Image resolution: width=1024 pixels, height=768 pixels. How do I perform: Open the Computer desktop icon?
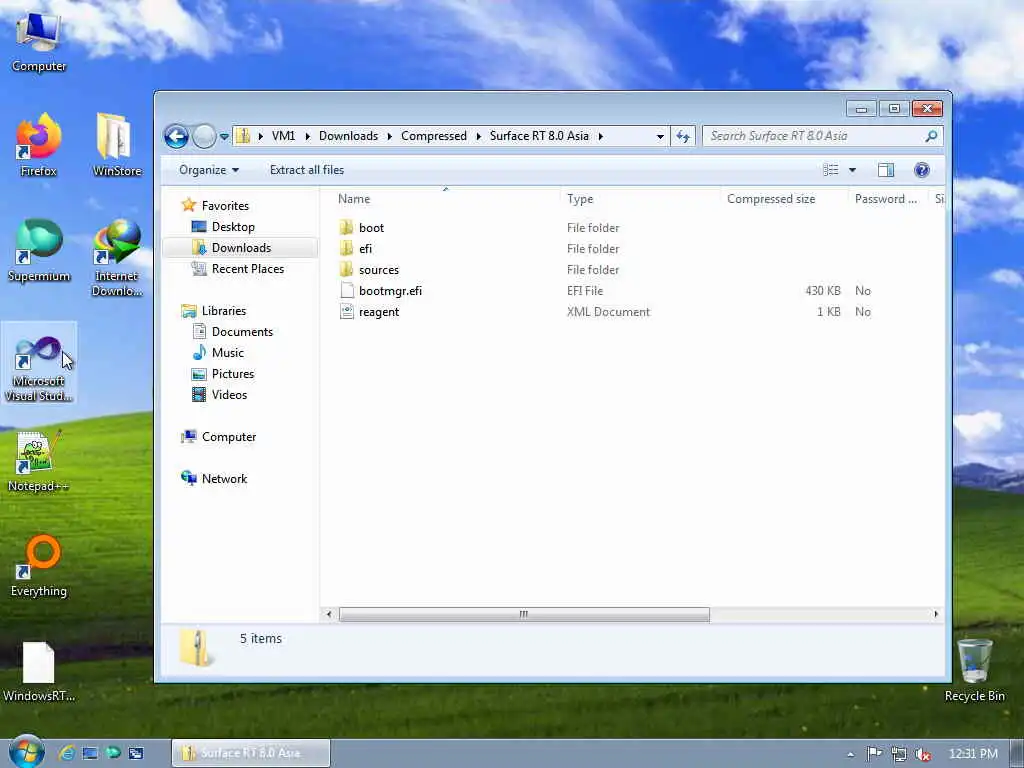tap(39, 40)
